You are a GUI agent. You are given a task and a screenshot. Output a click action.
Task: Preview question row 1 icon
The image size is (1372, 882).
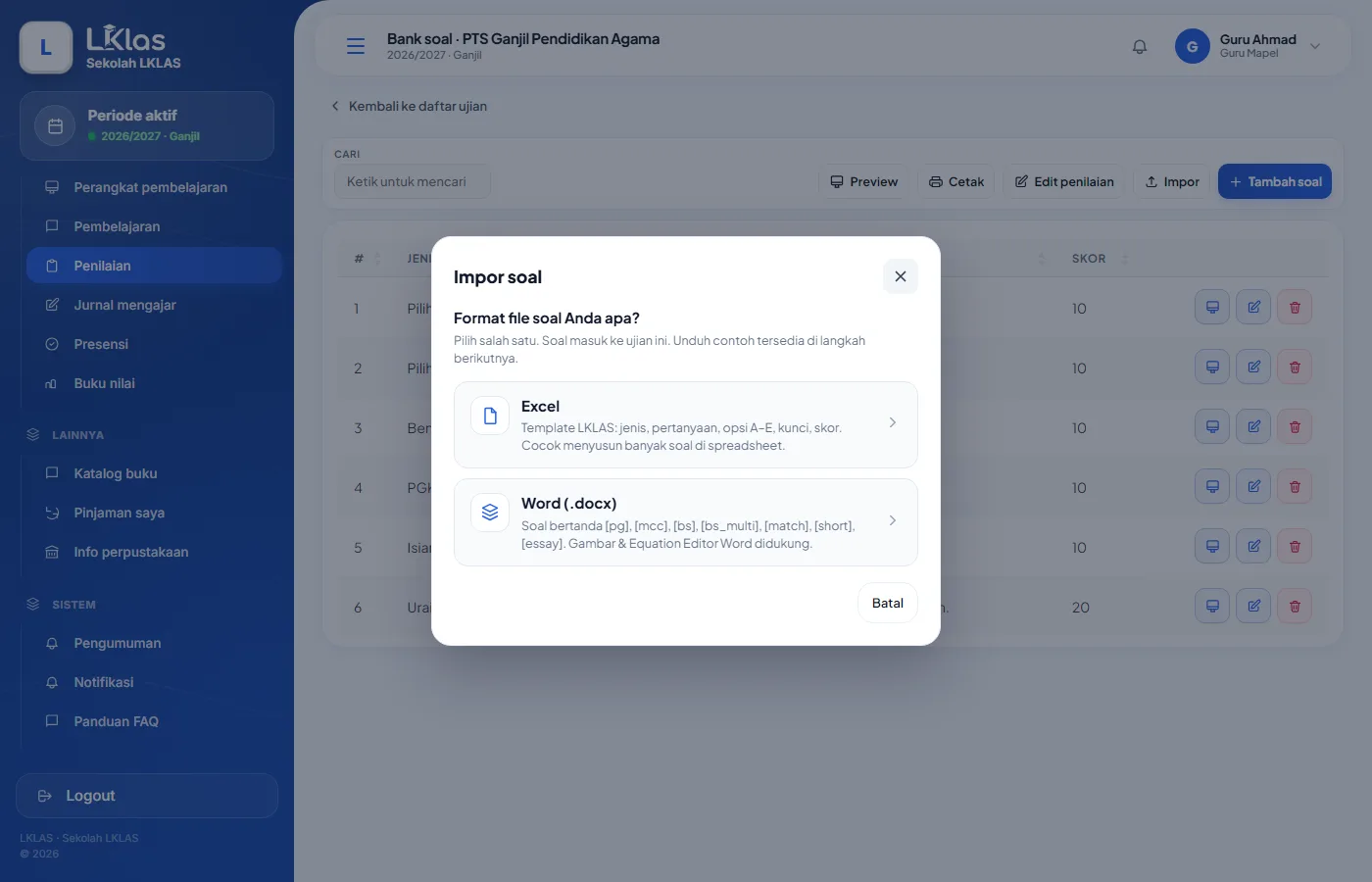tap(1212, 308)
